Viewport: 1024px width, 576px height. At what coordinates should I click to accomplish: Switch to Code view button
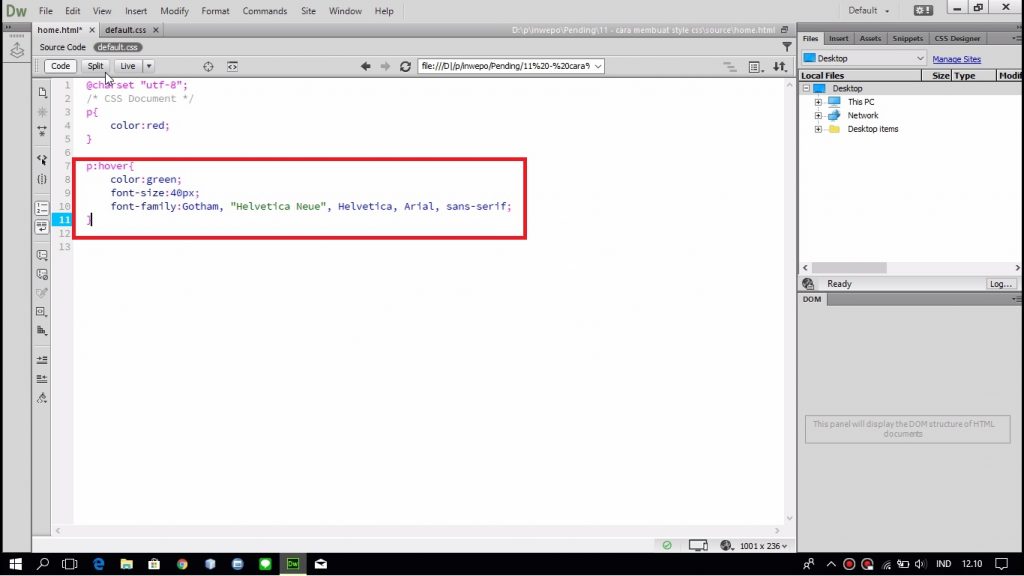tap(60, 66)
